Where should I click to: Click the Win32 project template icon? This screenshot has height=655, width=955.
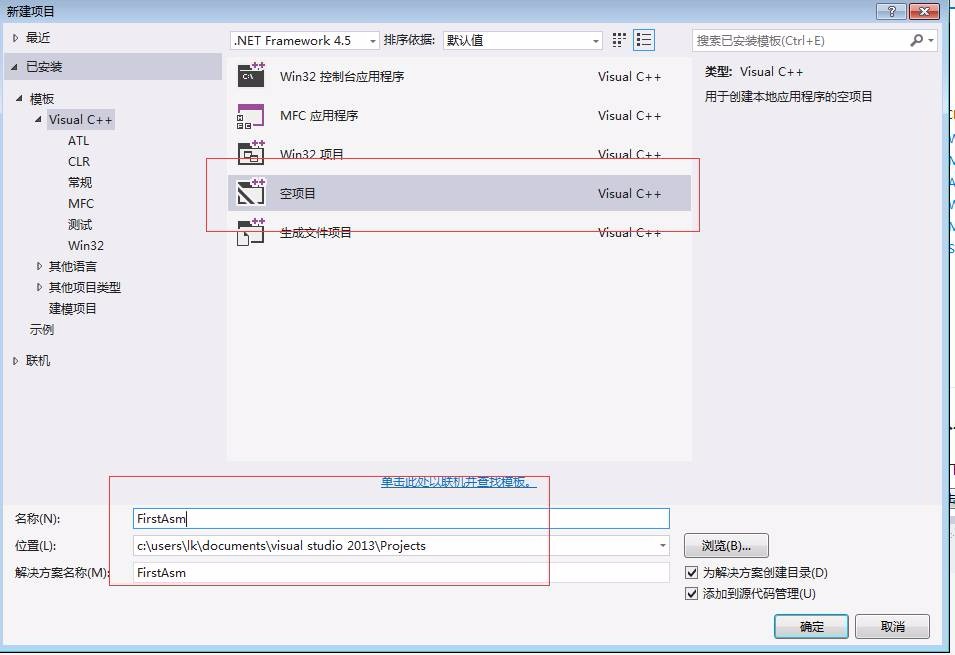251,154
